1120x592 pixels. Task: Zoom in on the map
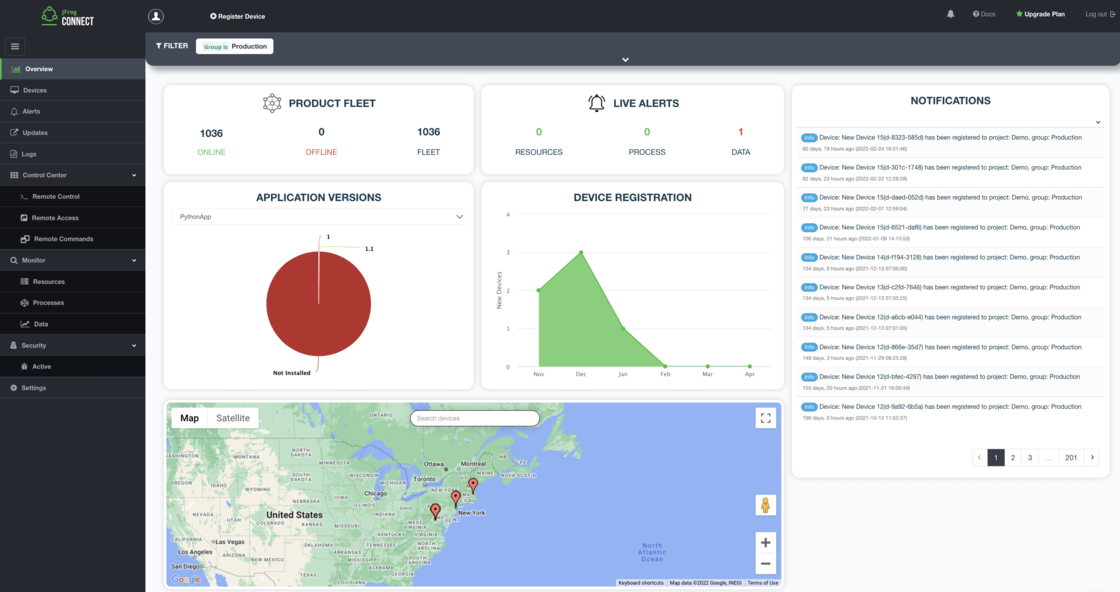[x=765, y=542]
